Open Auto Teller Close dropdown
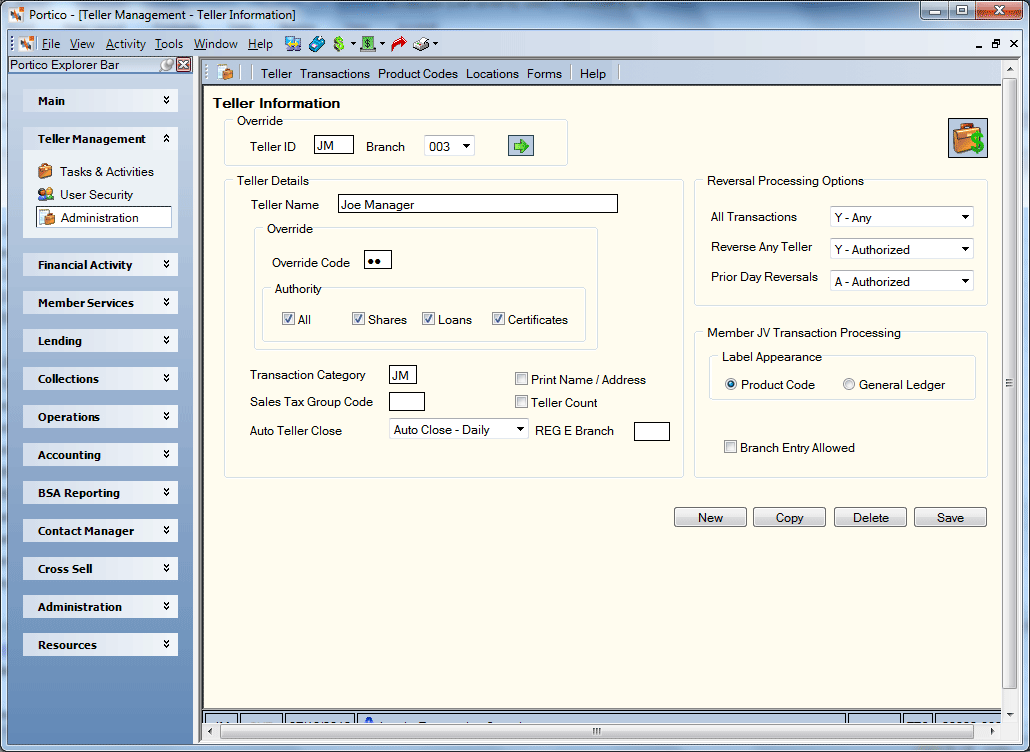Image resolution: width=1030 pixels, height=752 pixels. [520, 430]
